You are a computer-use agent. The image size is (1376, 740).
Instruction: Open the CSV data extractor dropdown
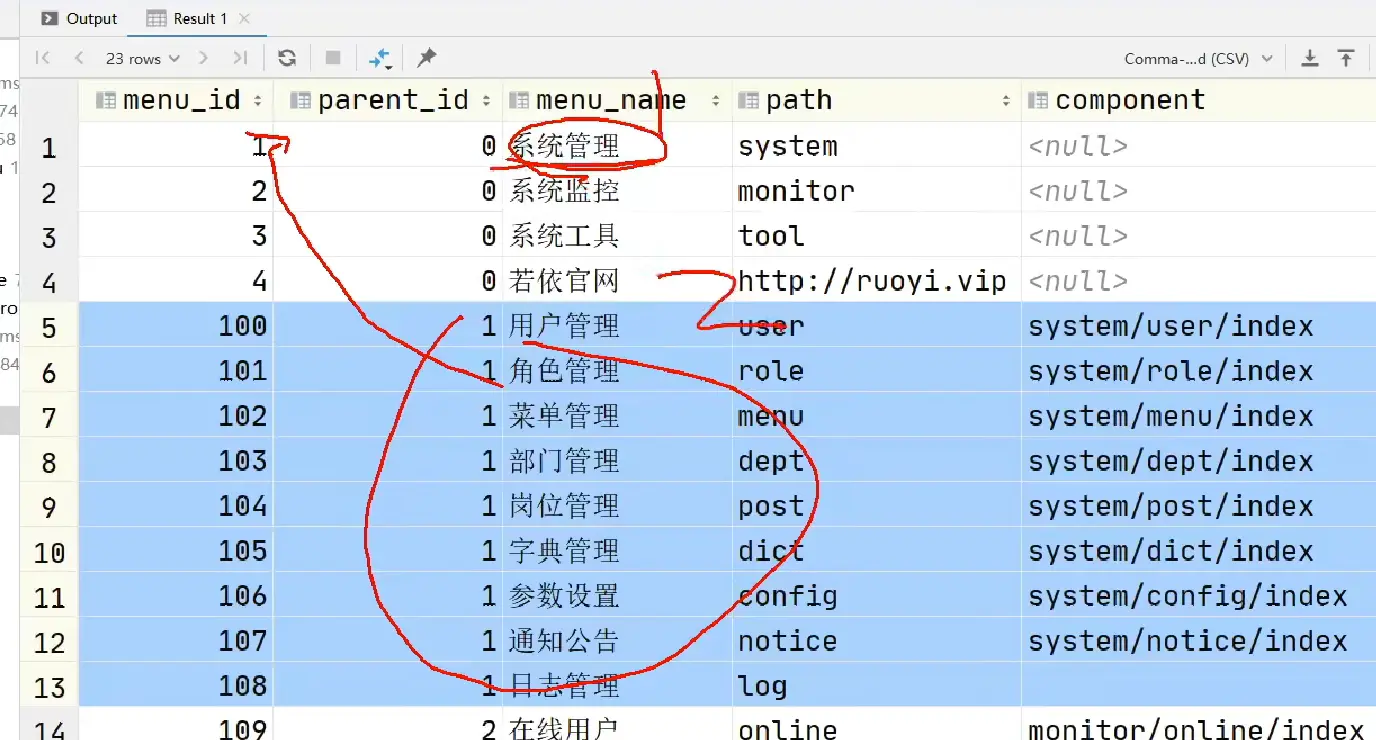point(1198,58)
